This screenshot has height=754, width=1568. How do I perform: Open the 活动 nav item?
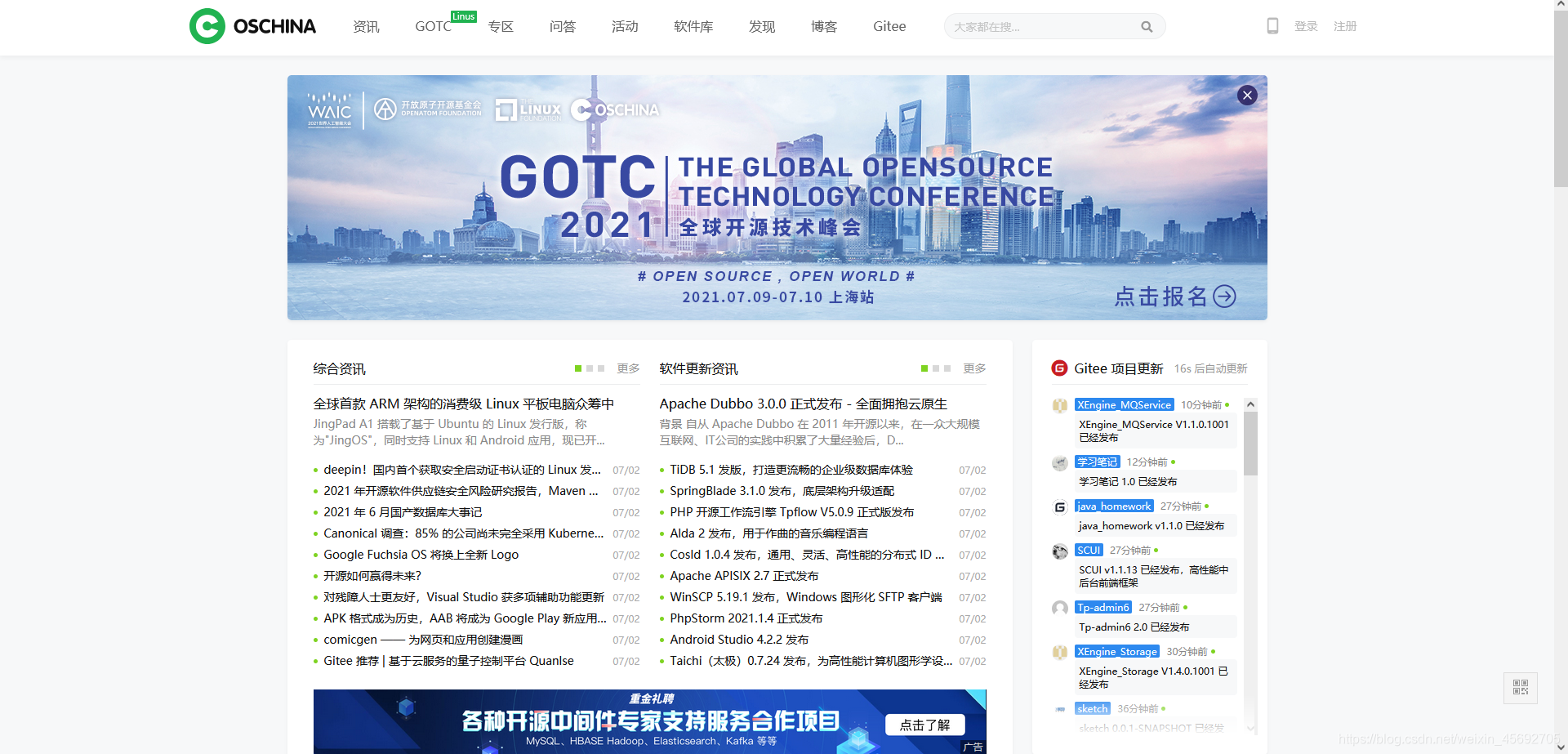pos(625,27)
